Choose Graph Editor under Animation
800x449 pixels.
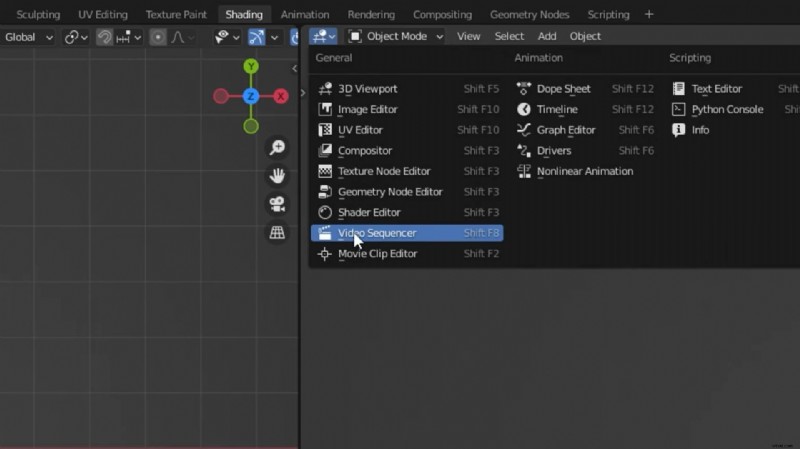point(565,130)
